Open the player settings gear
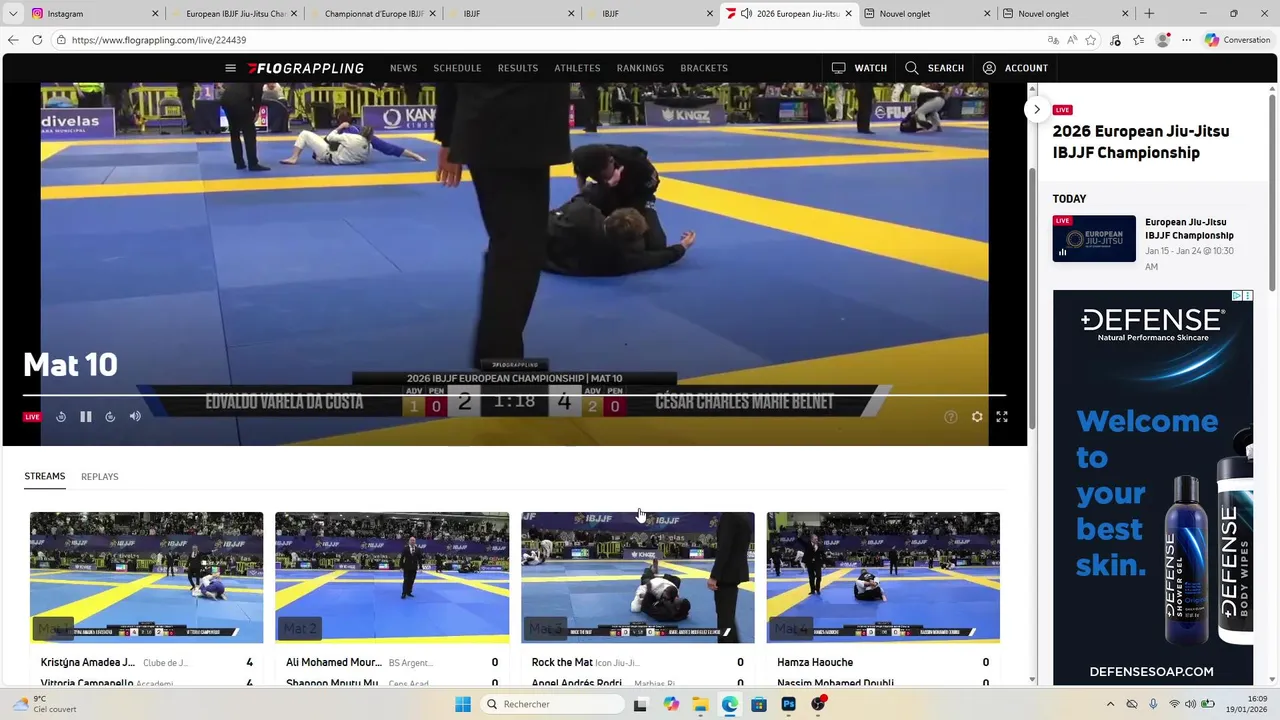 (x=977, y=417)
